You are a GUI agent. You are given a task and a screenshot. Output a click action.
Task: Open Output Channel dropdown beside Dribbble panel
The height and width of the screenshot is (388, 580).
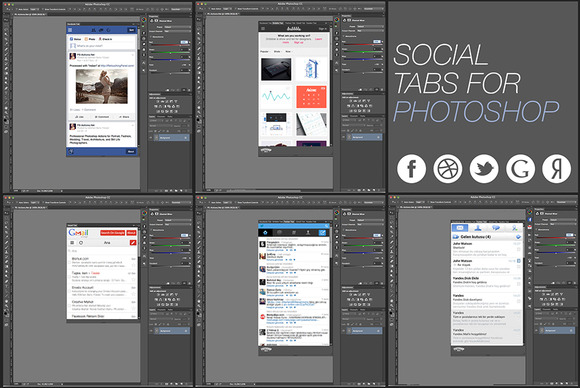[x=369, y=31]
